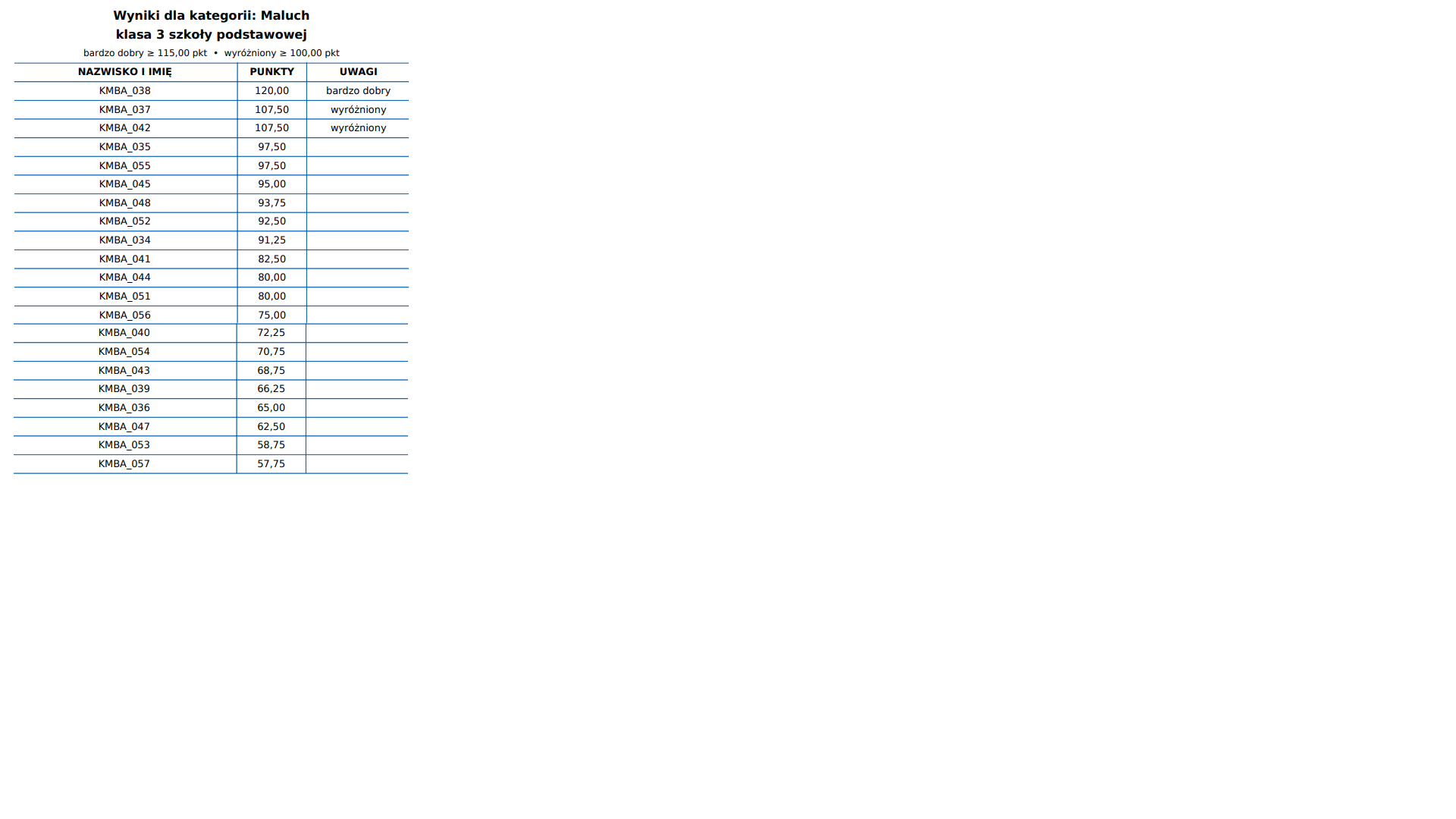Select the row name KMBA_056
1456x819 pixels.
(x=125, y=315)
